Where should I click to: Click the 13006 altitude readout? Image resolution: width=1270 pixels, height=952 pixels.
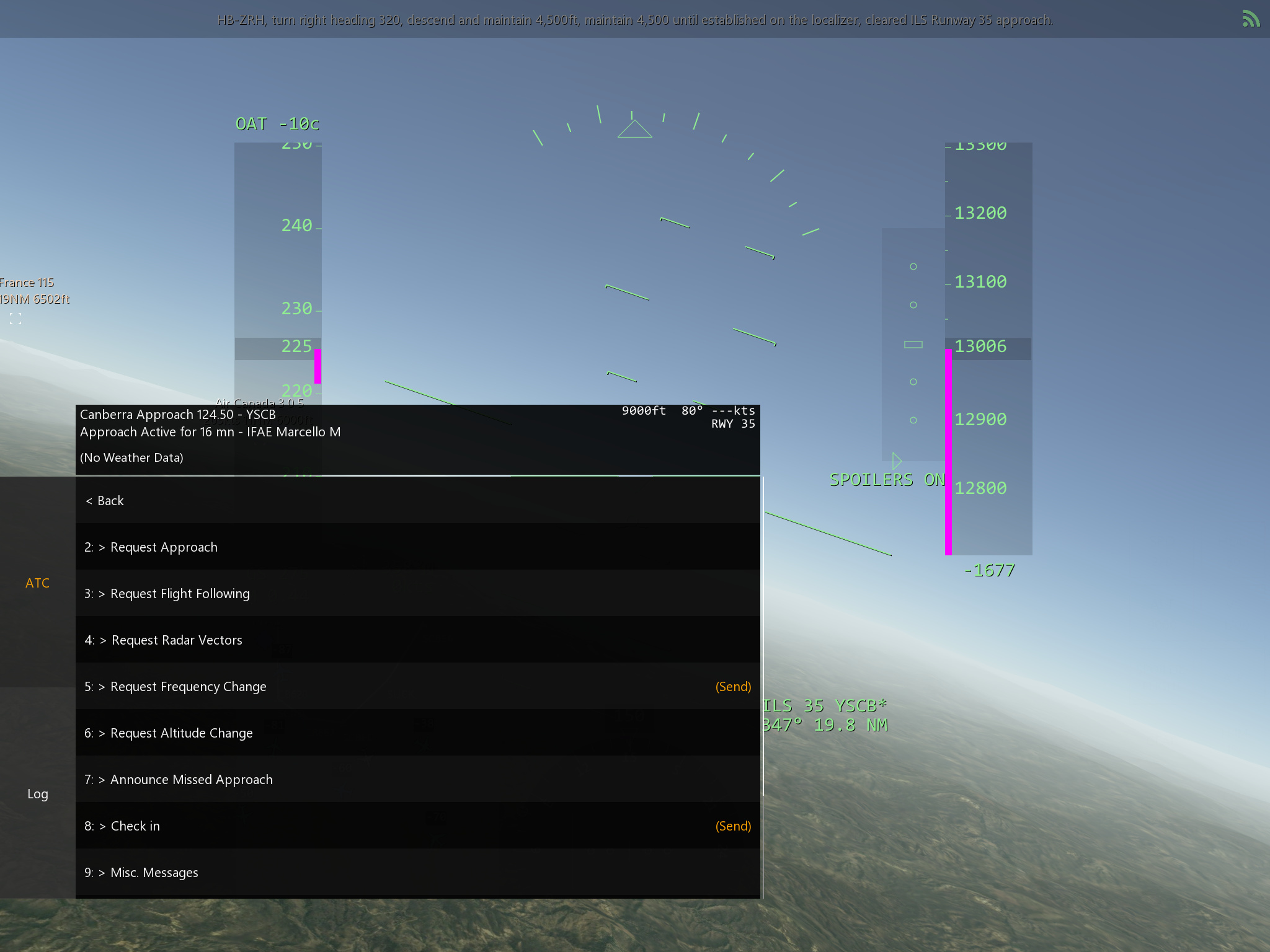click(980, 346)
